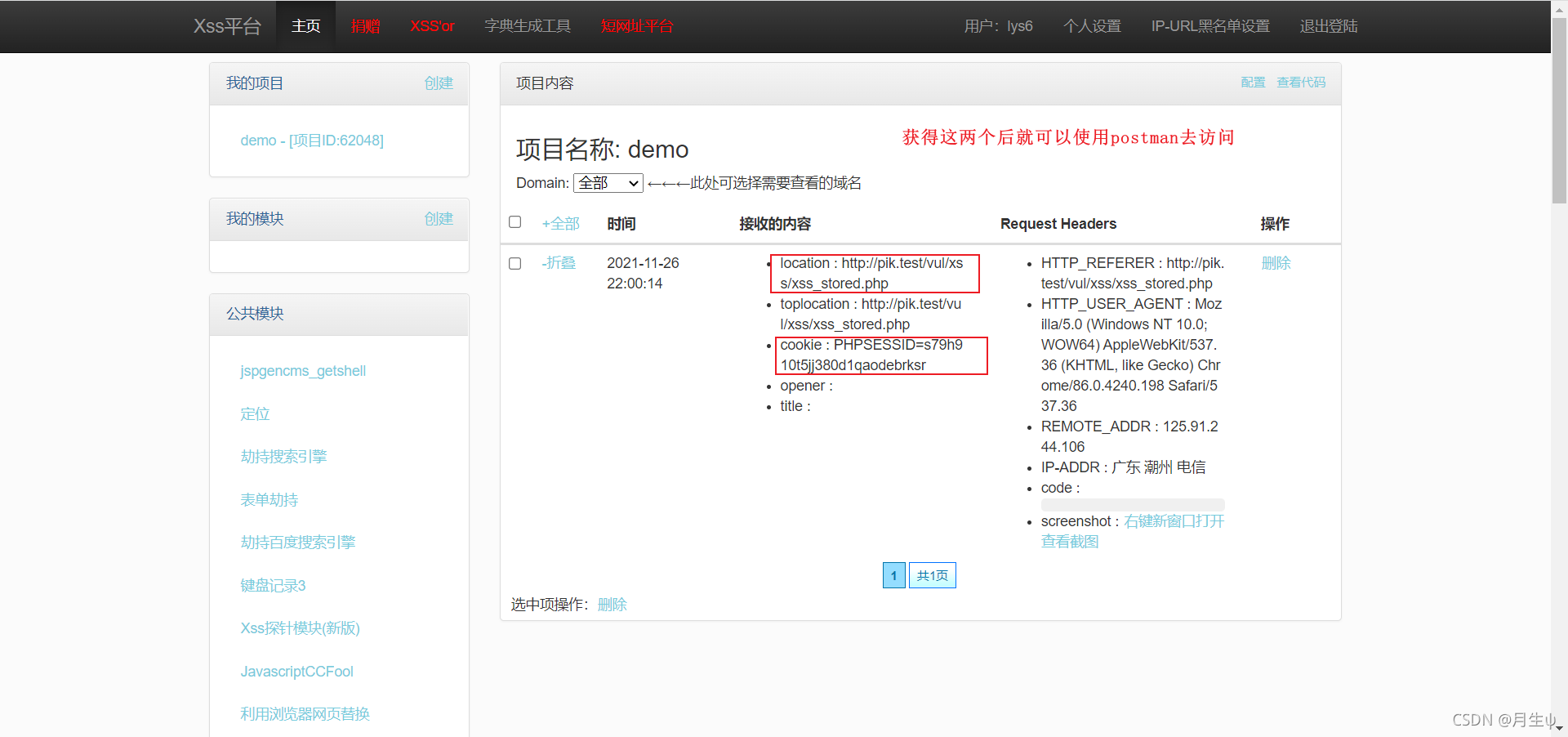Open the 劫持百度搜索引擎 module
1568x737 pixels.
(298, 543)
